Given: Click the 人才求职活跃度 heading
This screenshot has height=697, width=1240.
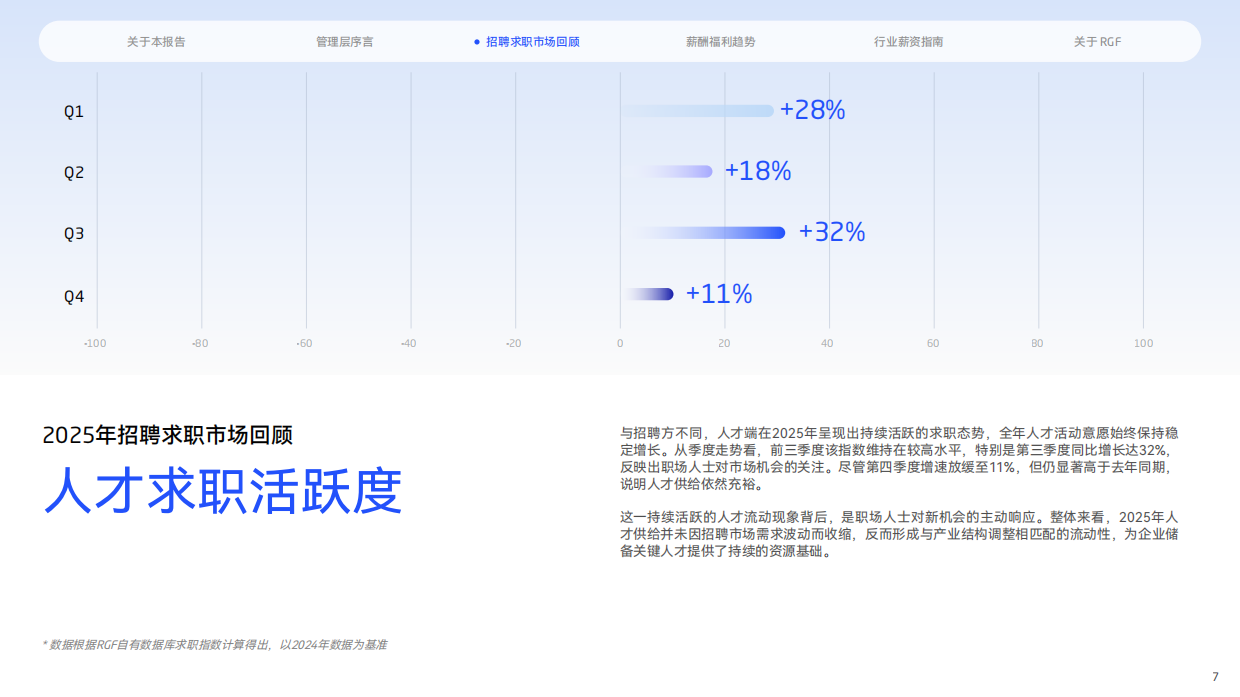Looking at the screenshot, I should pyautogui.click(x=222, y=492).
